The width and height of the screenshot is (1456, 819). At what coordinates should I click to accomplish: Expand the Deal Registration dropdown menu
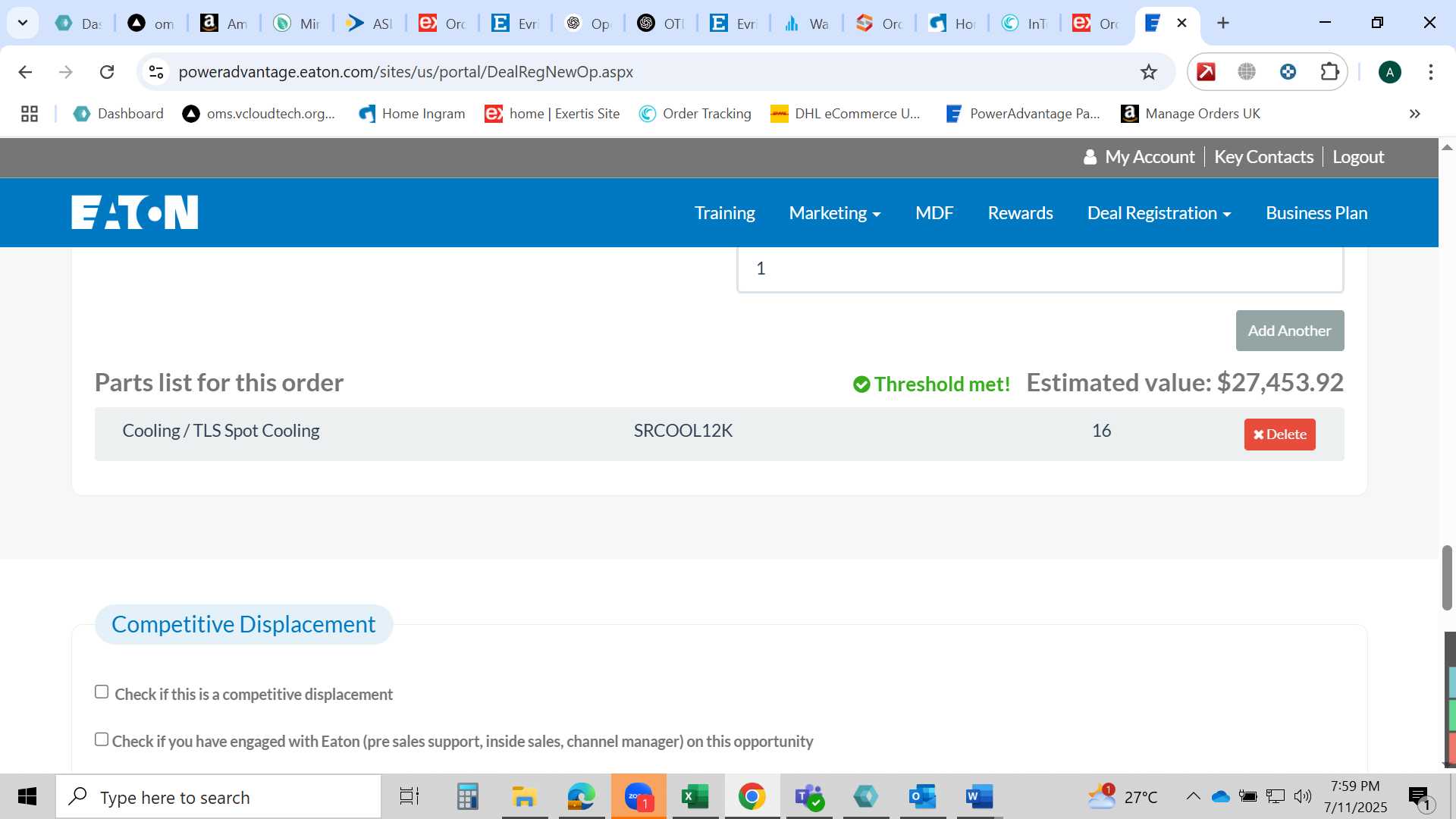1159,213
